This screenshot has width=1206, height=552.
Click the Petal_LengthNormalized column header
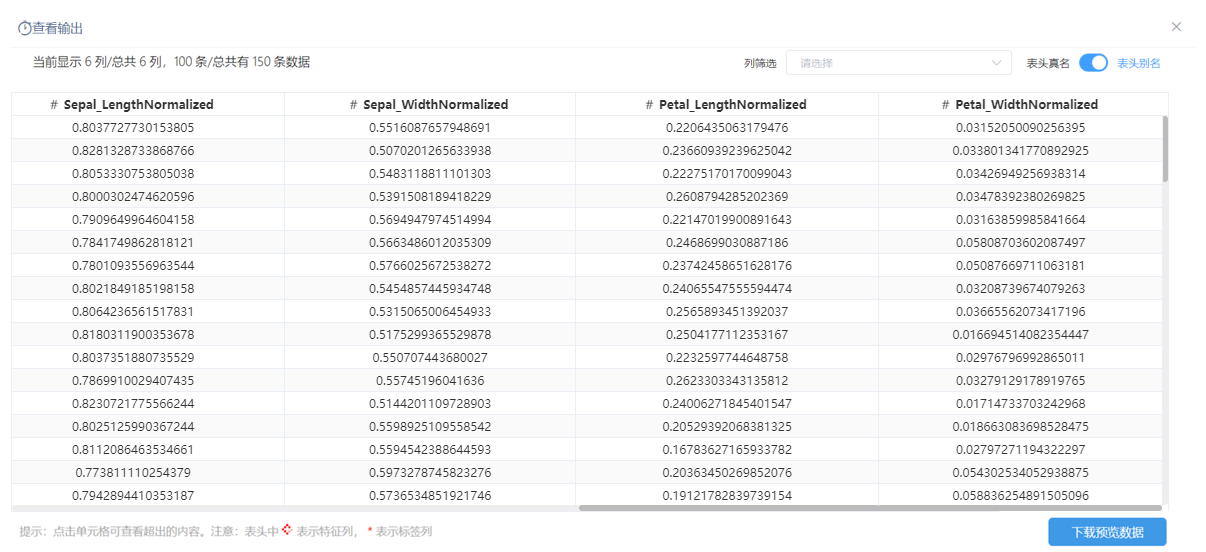pyautogui.click(x=727, y=104)
